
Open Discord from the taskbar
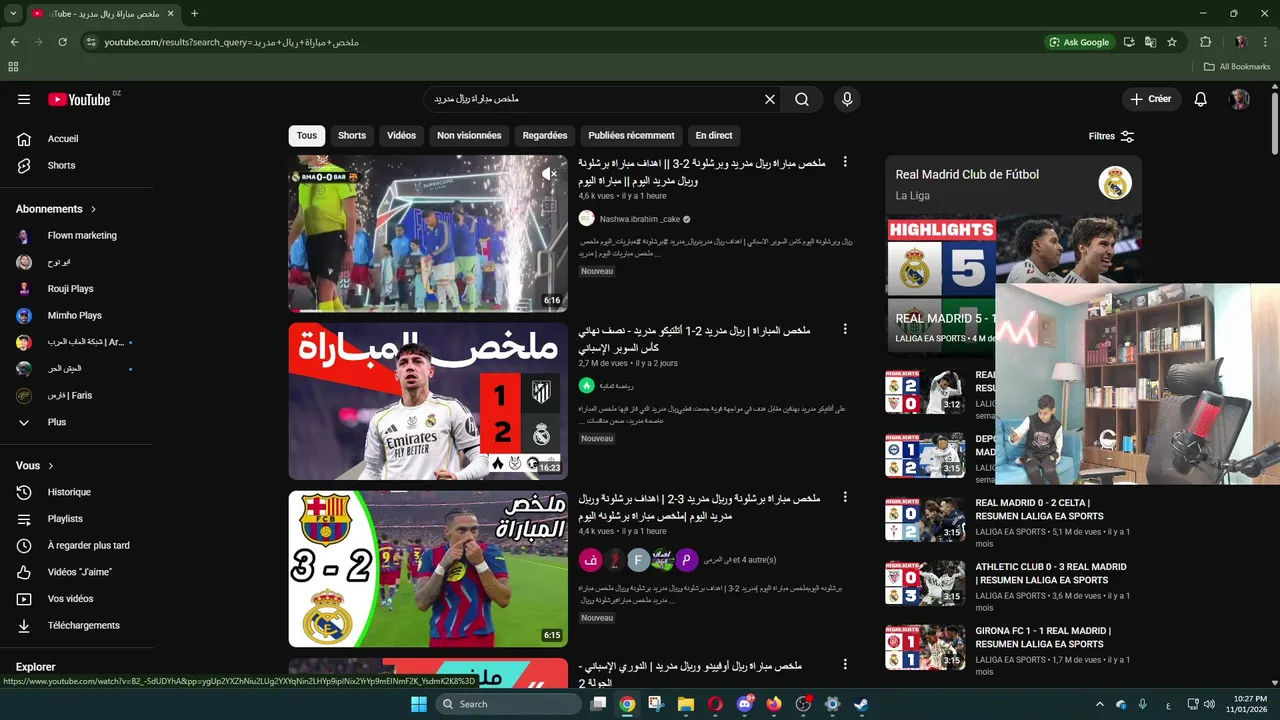coord(744,704)
